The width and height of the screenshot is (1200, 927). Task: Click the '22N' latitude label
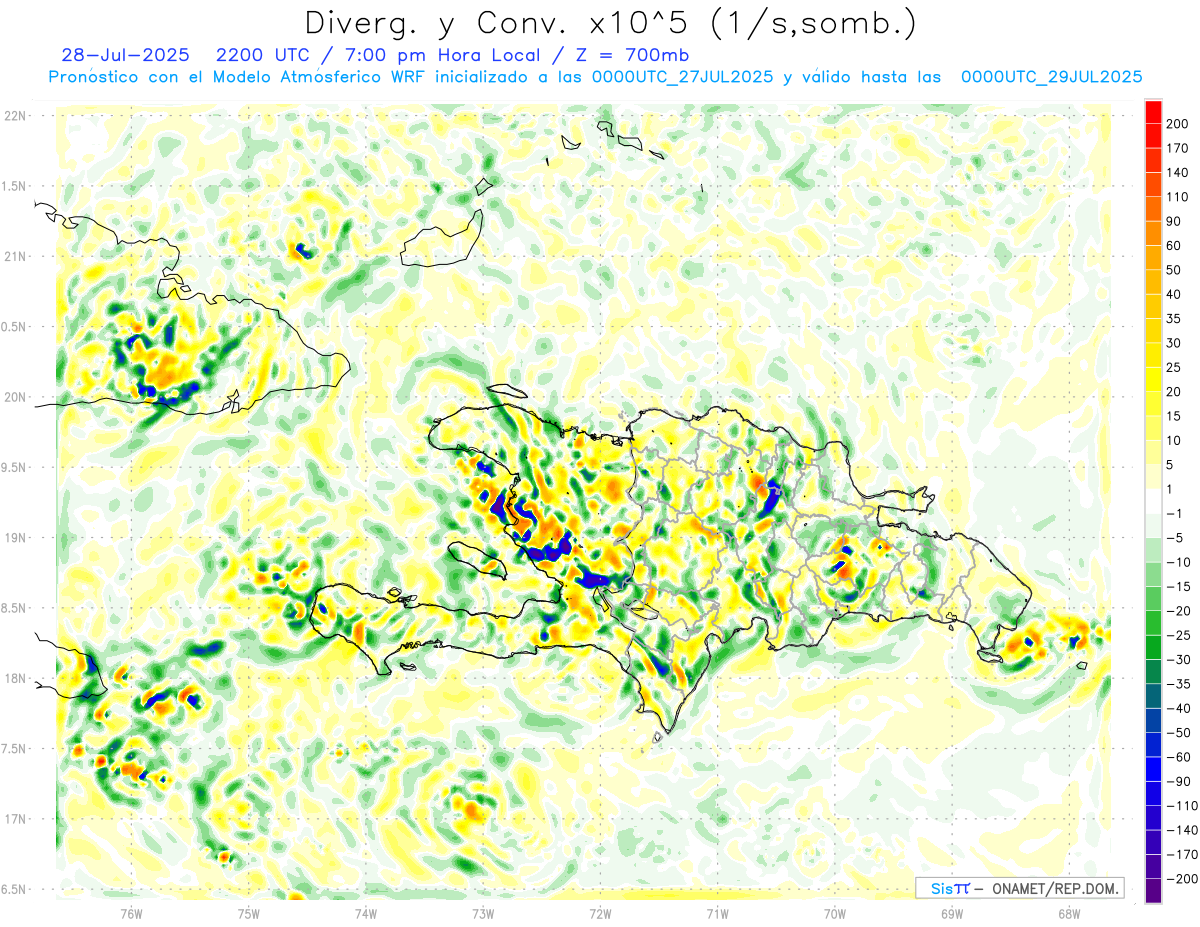(15, 116)
